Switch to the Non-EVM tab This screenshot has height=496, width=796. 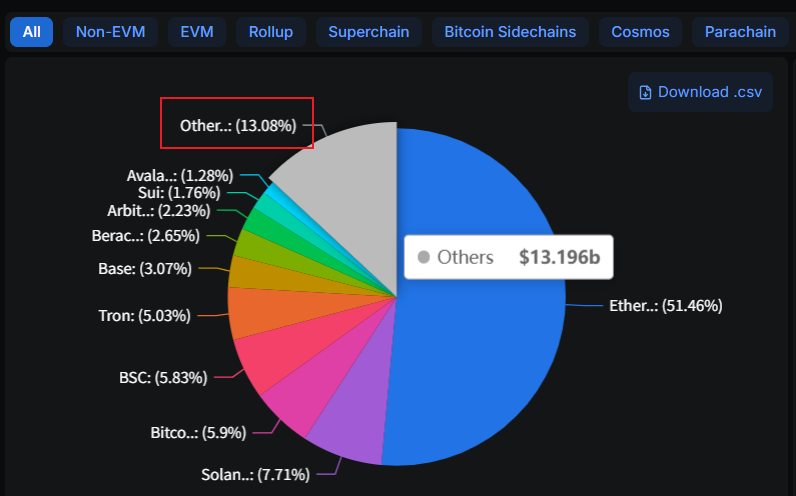110,32
